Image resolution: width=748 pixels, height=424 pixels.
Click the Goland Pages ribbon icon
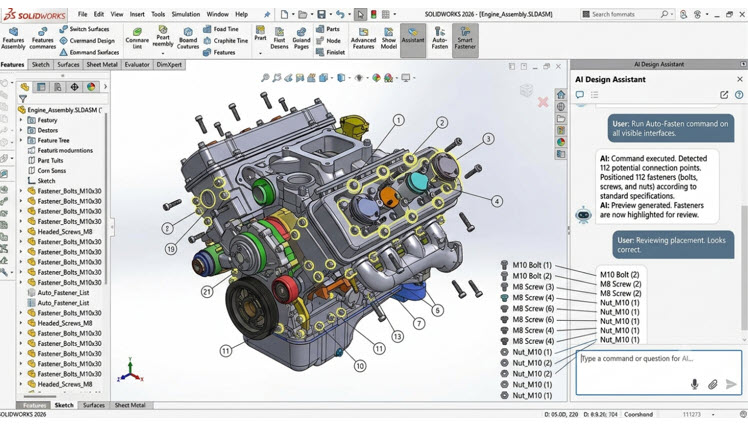(301, 38)
